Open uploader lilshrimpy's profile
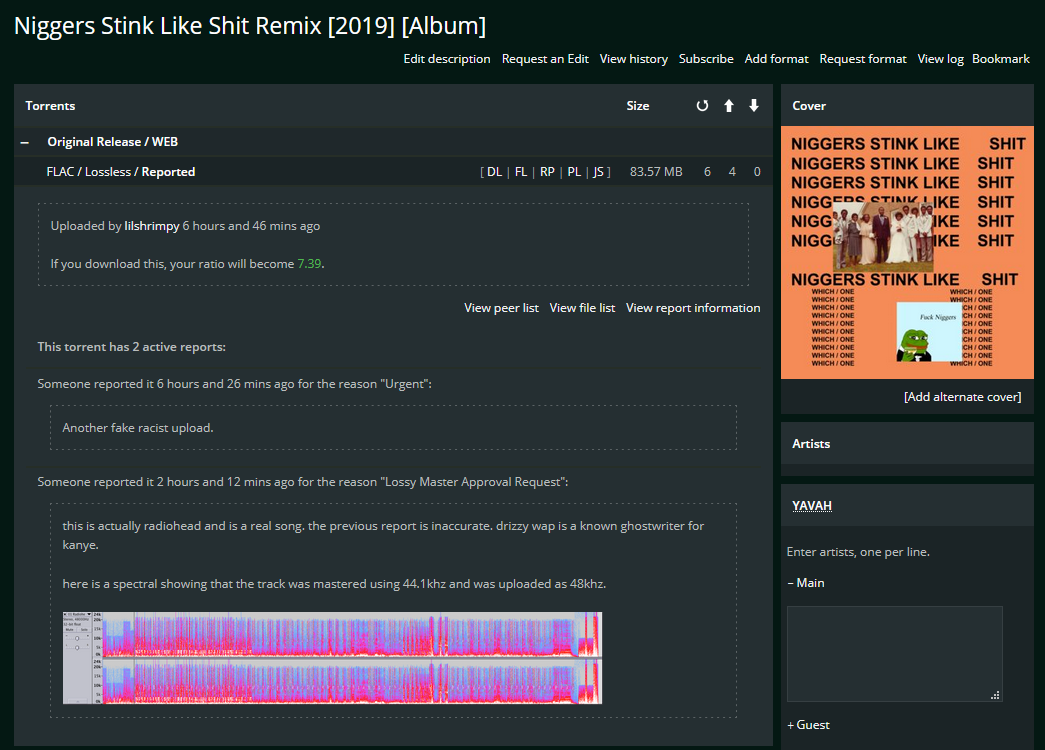 pyautogui.click(x=152, y=226)
